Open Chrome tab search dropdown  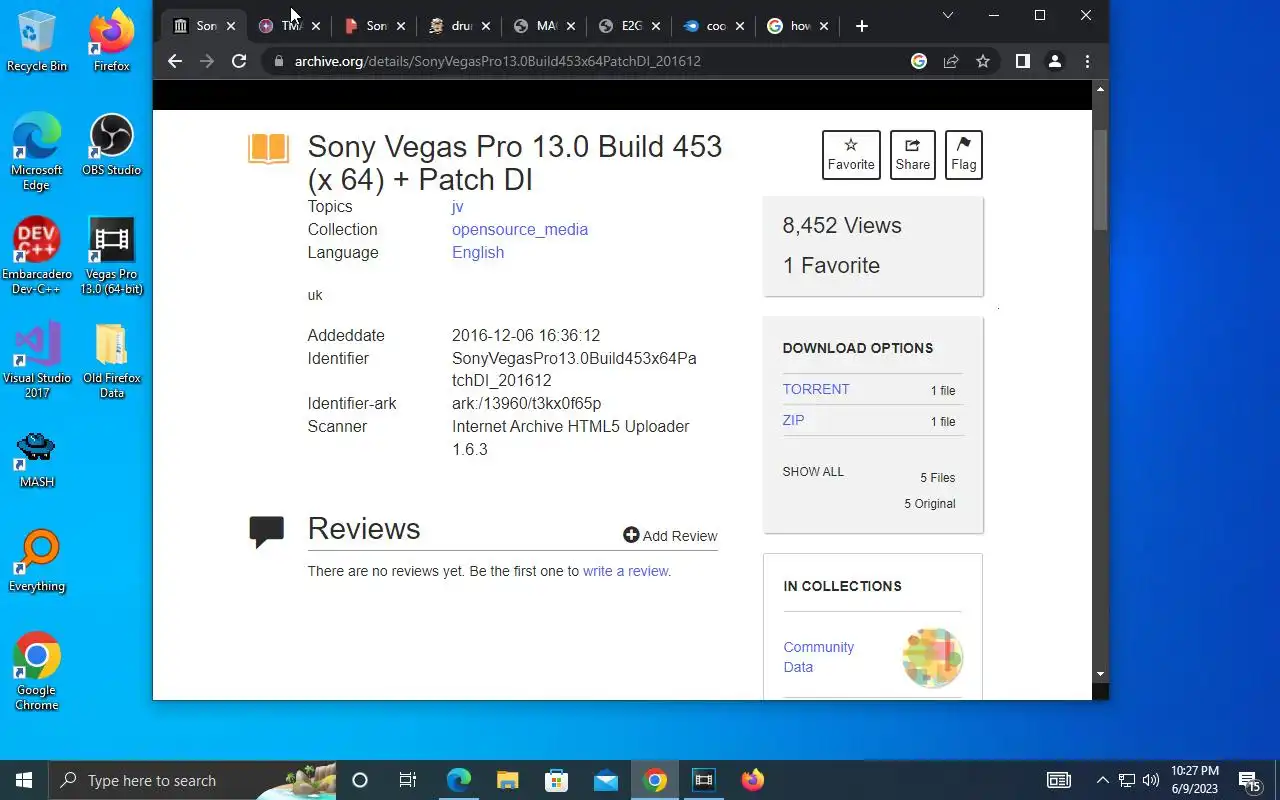click(x=948, y=15)
